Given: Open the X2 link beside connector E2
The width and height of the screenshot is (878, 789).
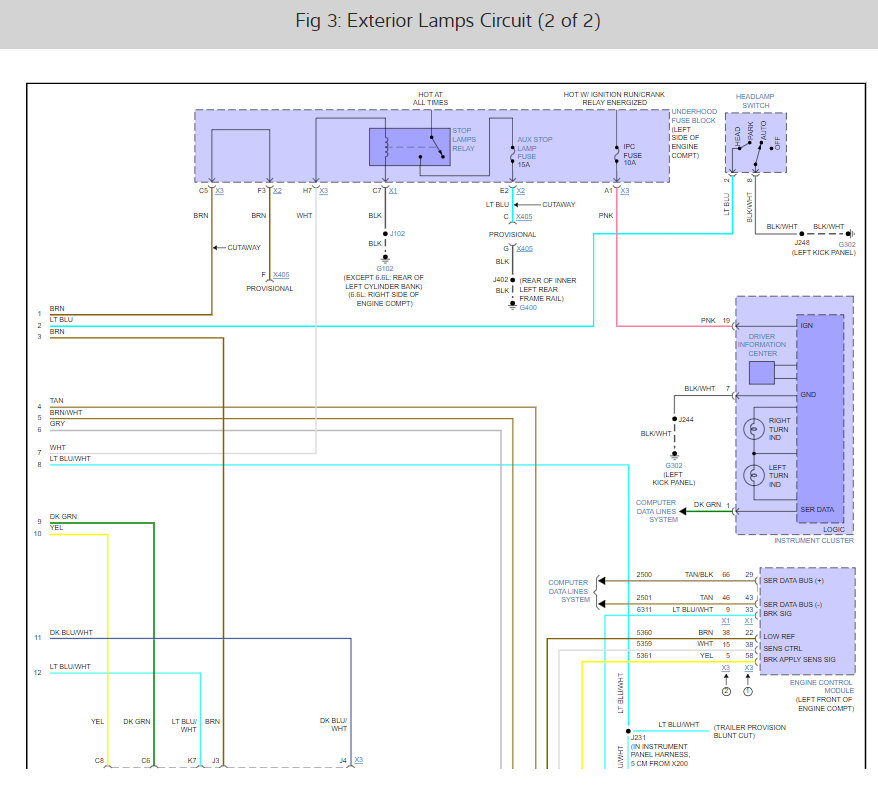Looking at the screenshot, I should (x=521, y=191).
